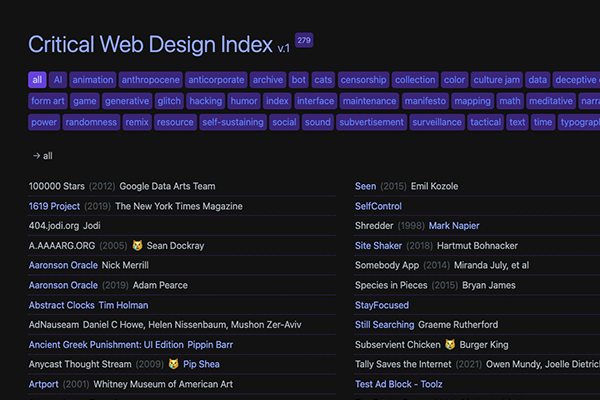This screenshot has width=600, height=400.
Task: Toggle the 'glitch' tag filter
Action: pyautogui.click(x=169, y=101)
